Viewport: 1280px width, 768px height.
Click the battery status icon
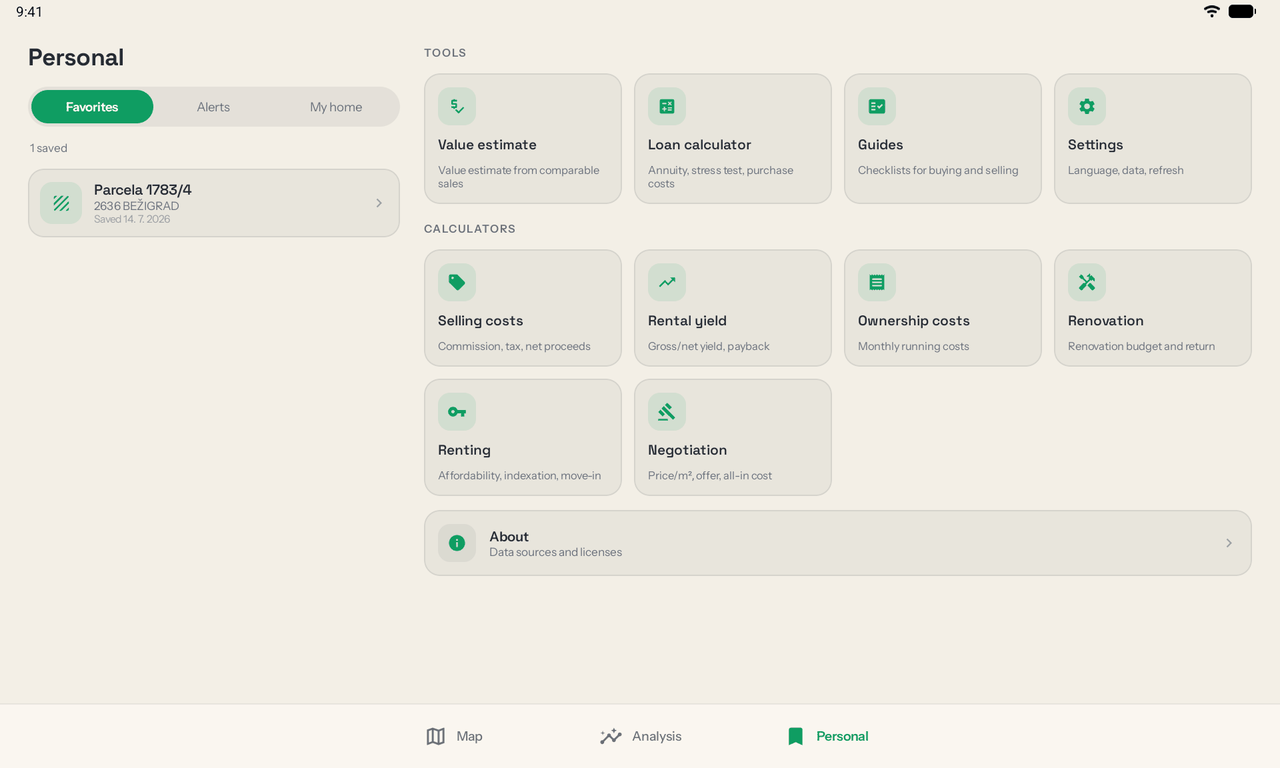click(1242, 11)
